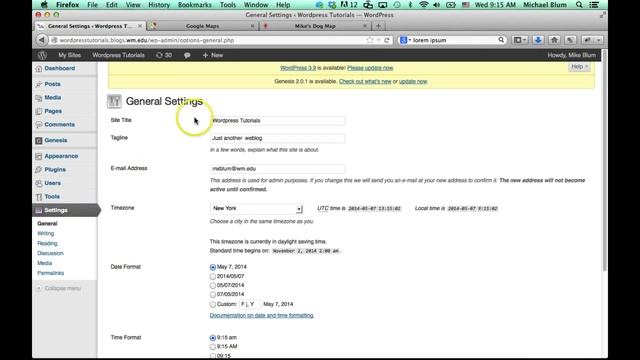
Task: Click Check out what's new link
Action: [365, 81]
